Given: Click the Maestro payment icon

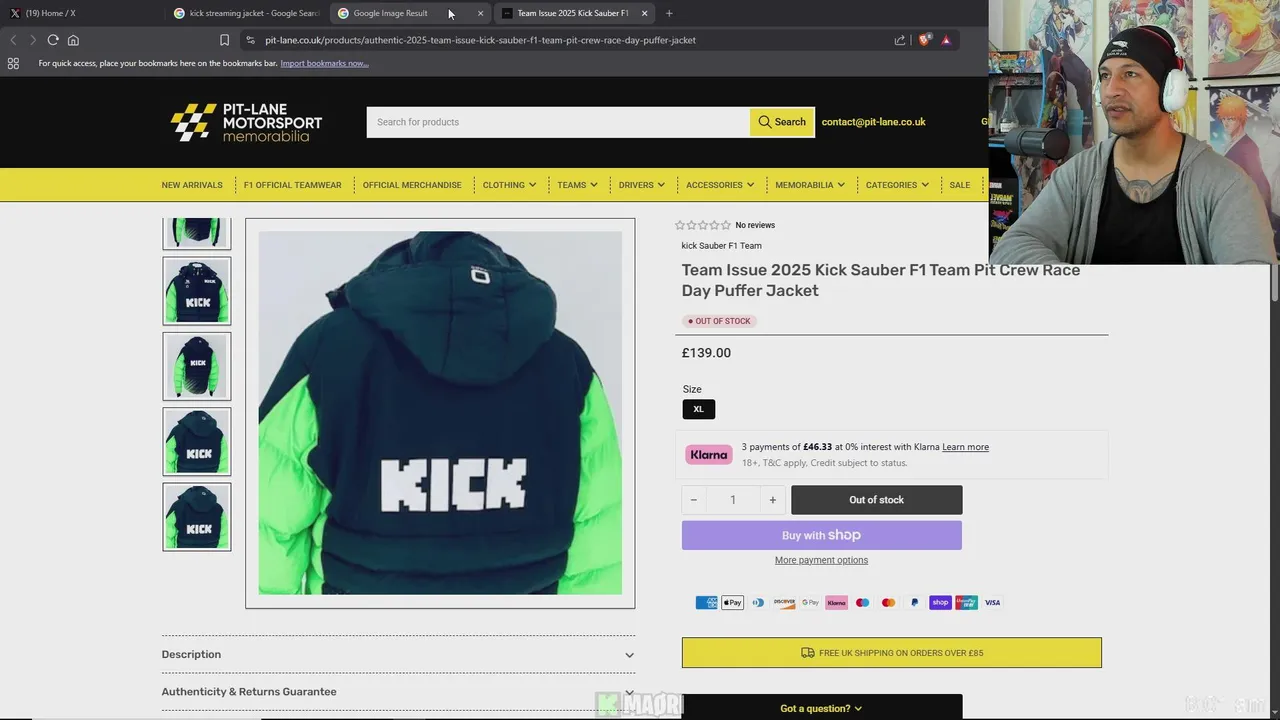Looking at the screenshot, I should pos(862,602).
